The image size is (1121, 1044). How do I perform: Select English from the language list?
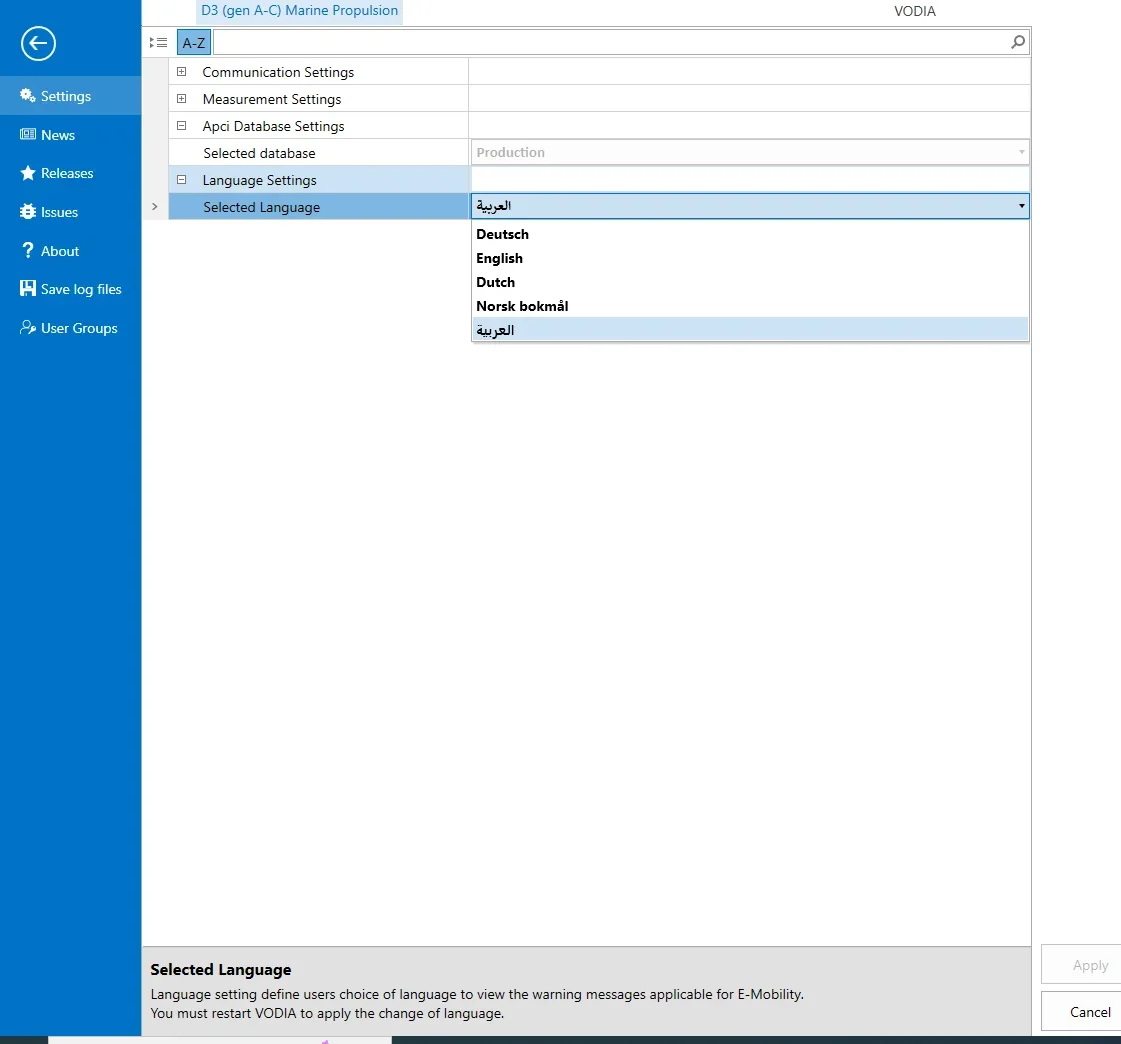coord(500,258)
